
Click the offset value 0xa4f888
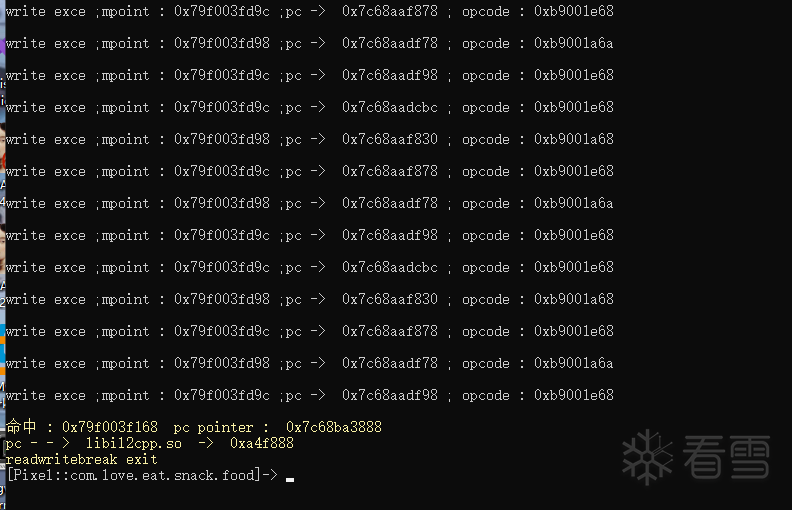[262, 443]
